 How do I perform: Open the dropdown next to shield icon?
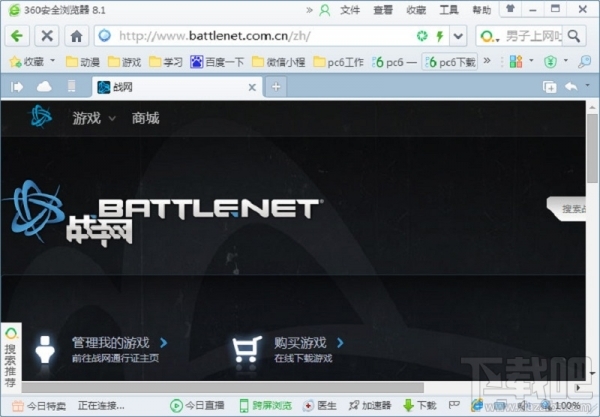click(x=566, y=60)
